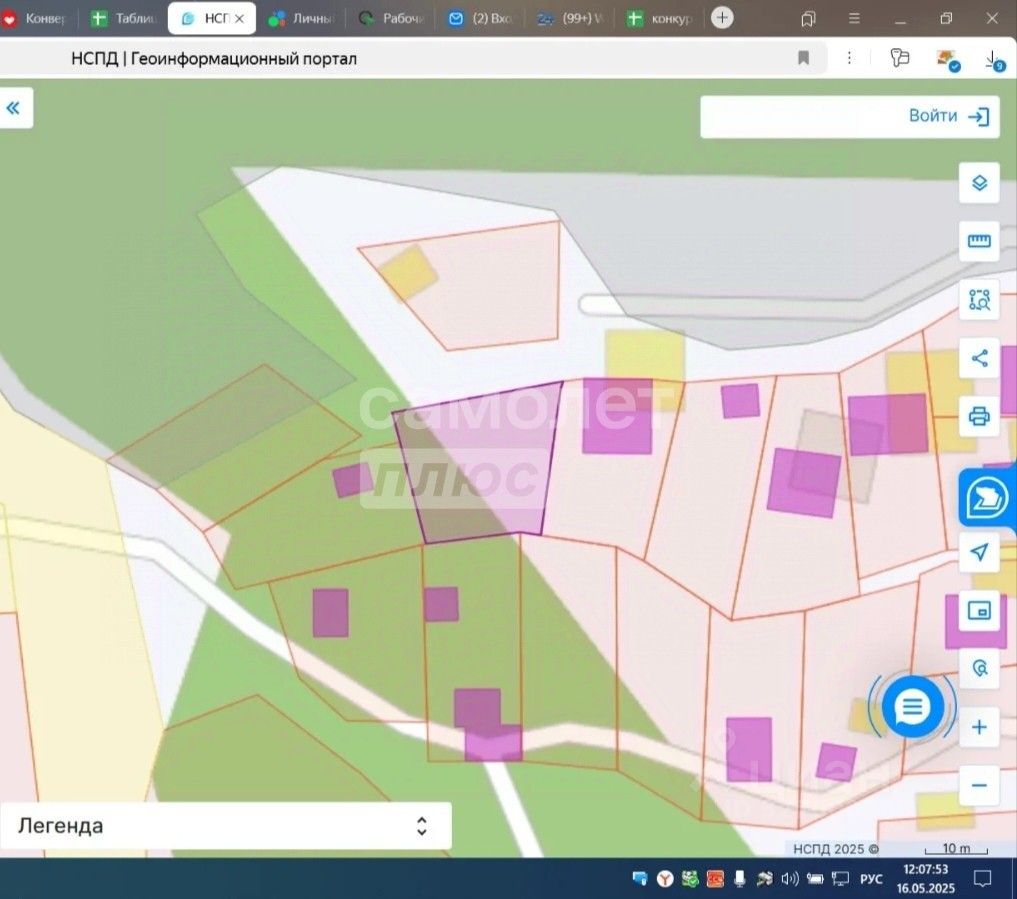Open browser downloads indicator
1017x899 pixels.
(x=994, y=60)
